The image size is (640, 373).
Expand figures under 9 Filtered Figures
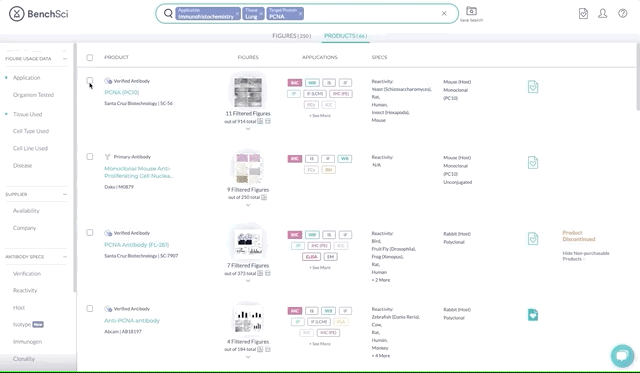tap(248, 205)
